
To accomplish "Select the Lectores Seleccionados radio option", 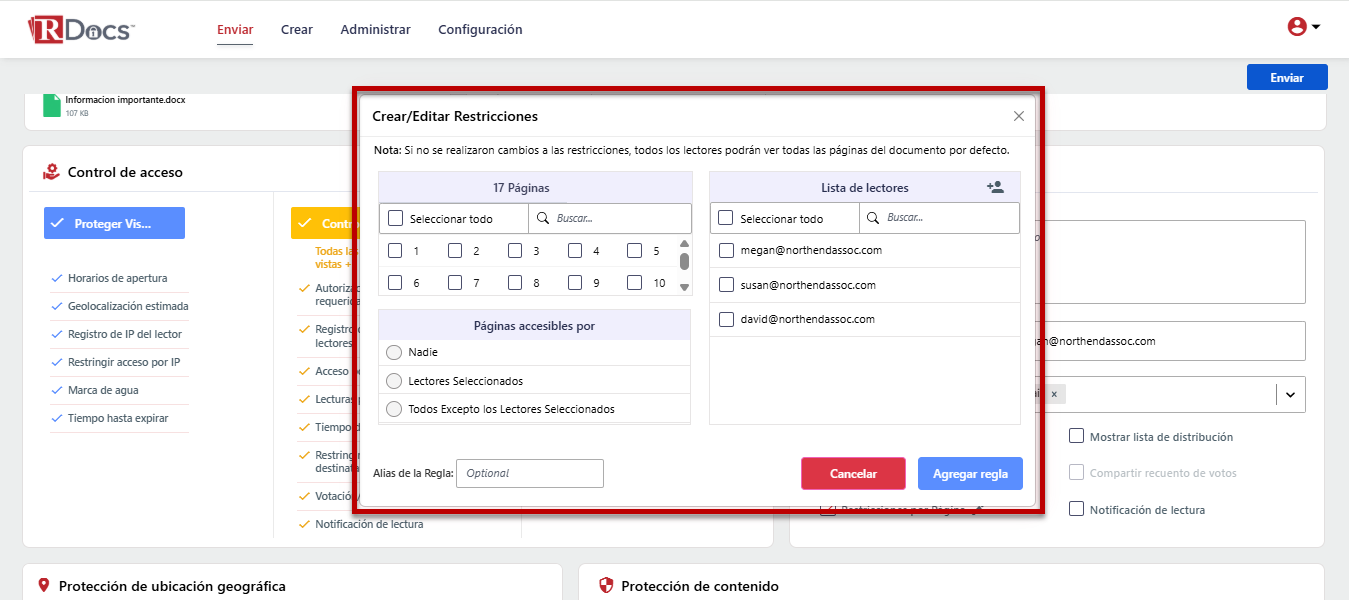I will click(x=394, y=381).
